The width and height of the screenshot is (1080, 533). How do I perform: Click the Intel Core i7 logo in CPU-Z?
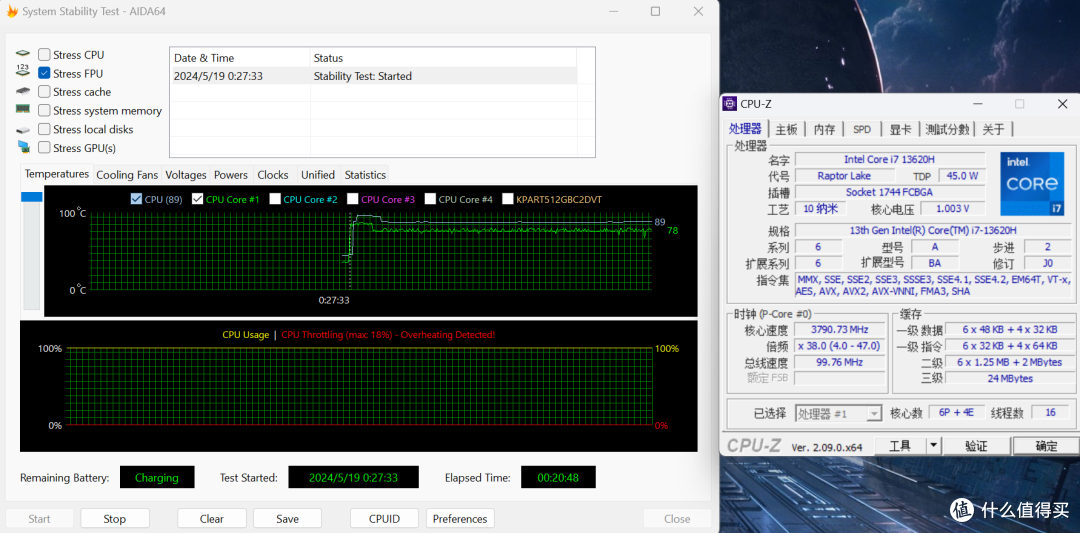tap(1032, 182)
